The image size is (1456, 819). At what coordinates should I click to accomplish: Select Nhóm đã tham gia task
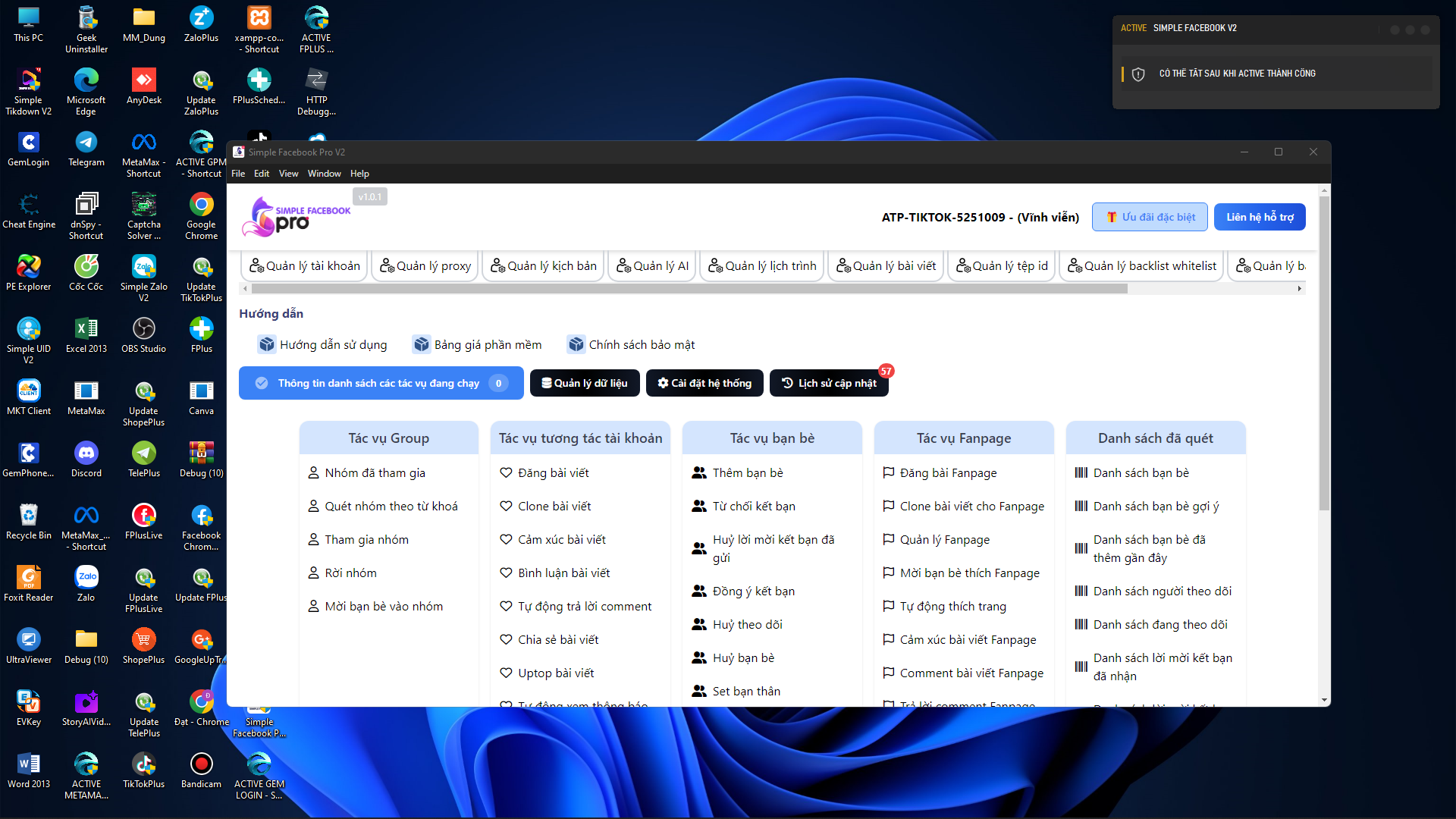point(366,472)
